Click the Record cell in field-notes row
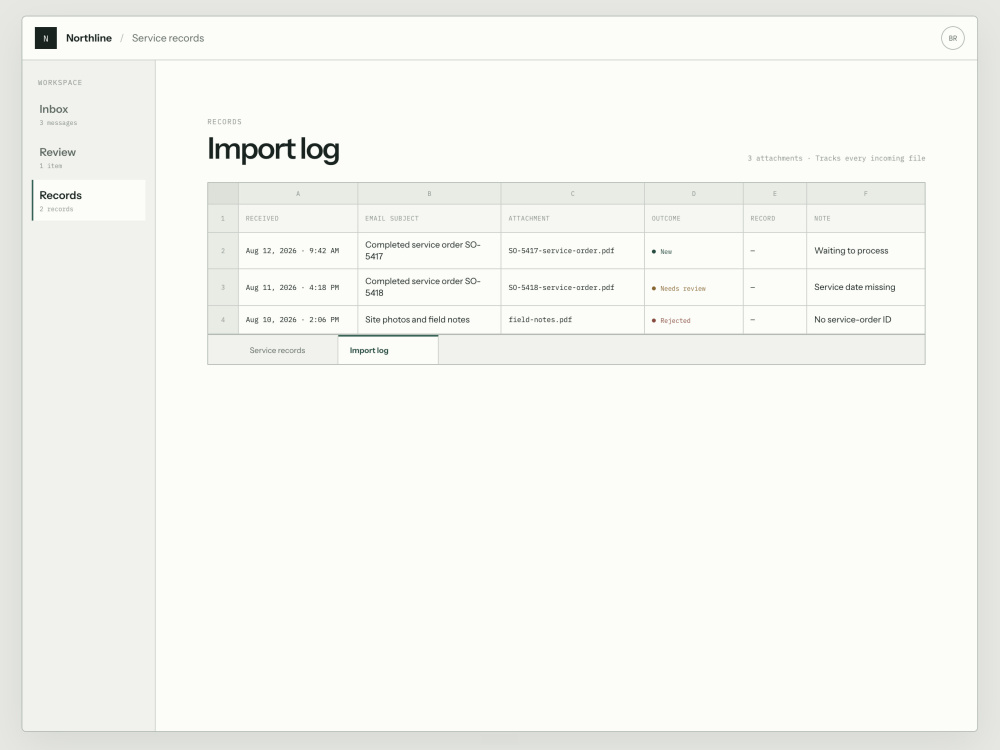The image size is (1000, 750). click(775, 320)
